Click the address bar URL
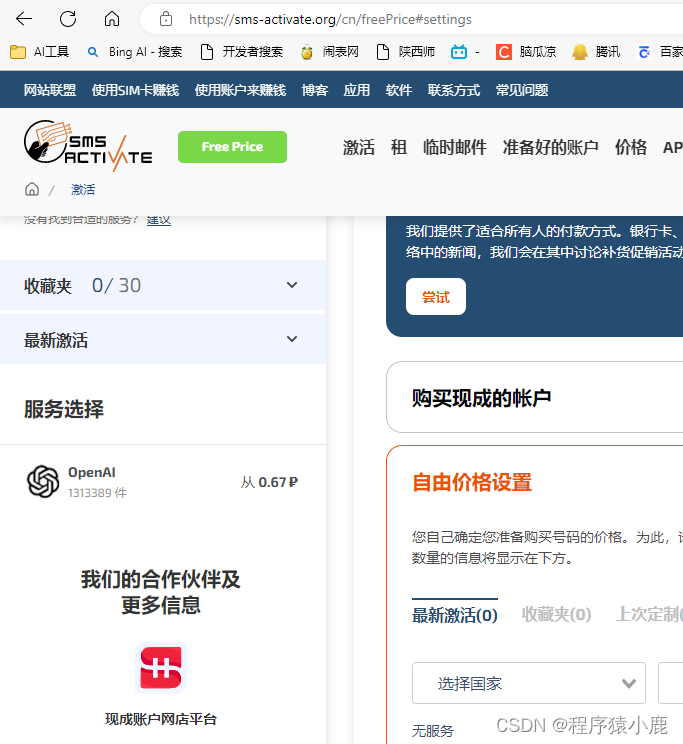 [330, 19]
